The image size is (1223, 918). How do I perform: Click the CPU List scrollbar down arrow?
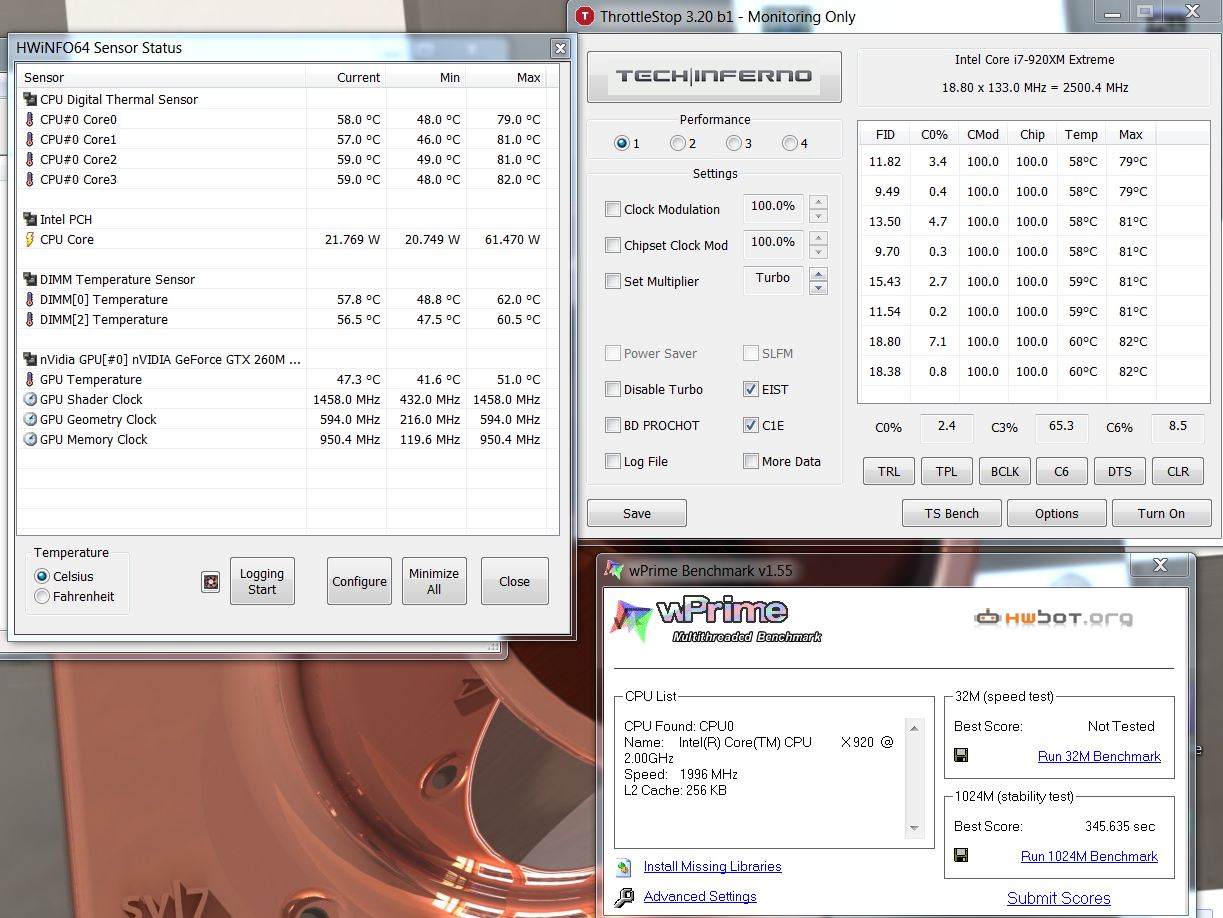[x=914, y=829]
